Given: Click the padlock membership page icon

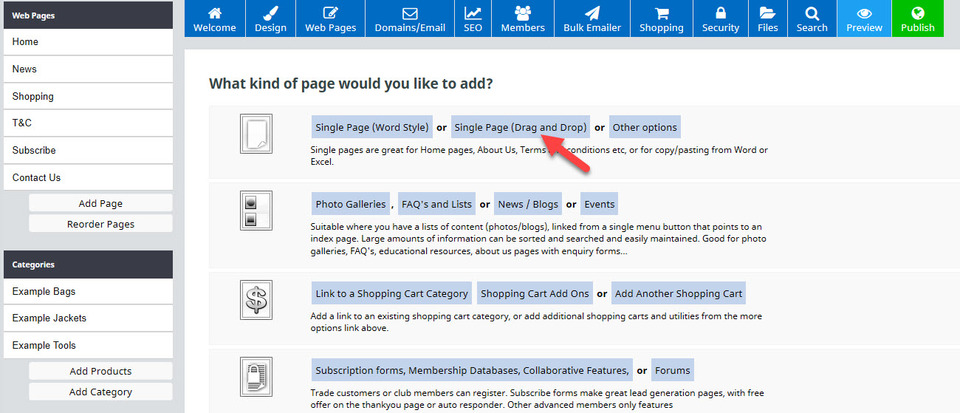Looking at the screenshot, I should pyautogui.click(x=256, y=377).
